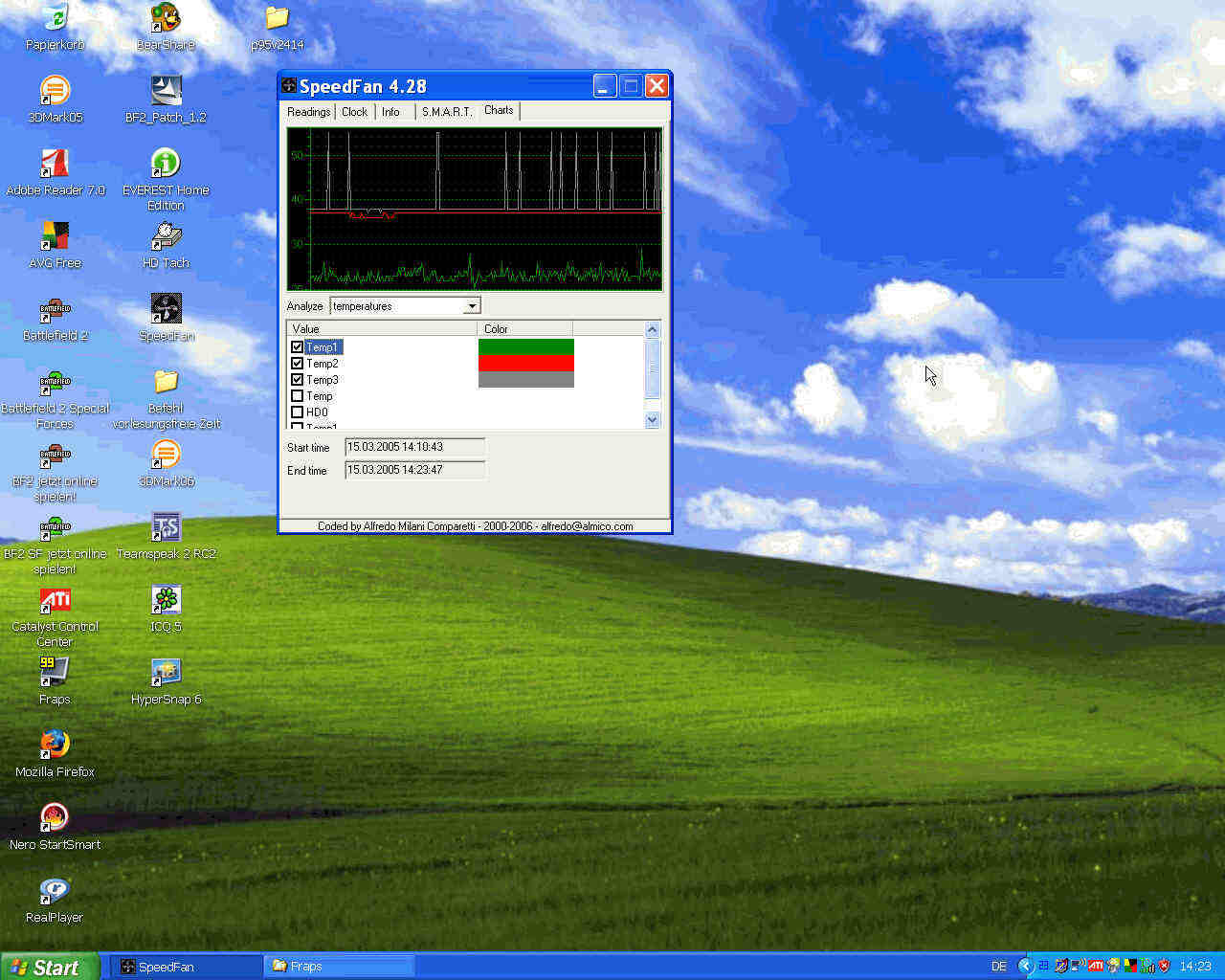This screenshot has width=1225, height=980.
Task: Select the SpeedFan desktop icon
Action: (x=166, y=318)
